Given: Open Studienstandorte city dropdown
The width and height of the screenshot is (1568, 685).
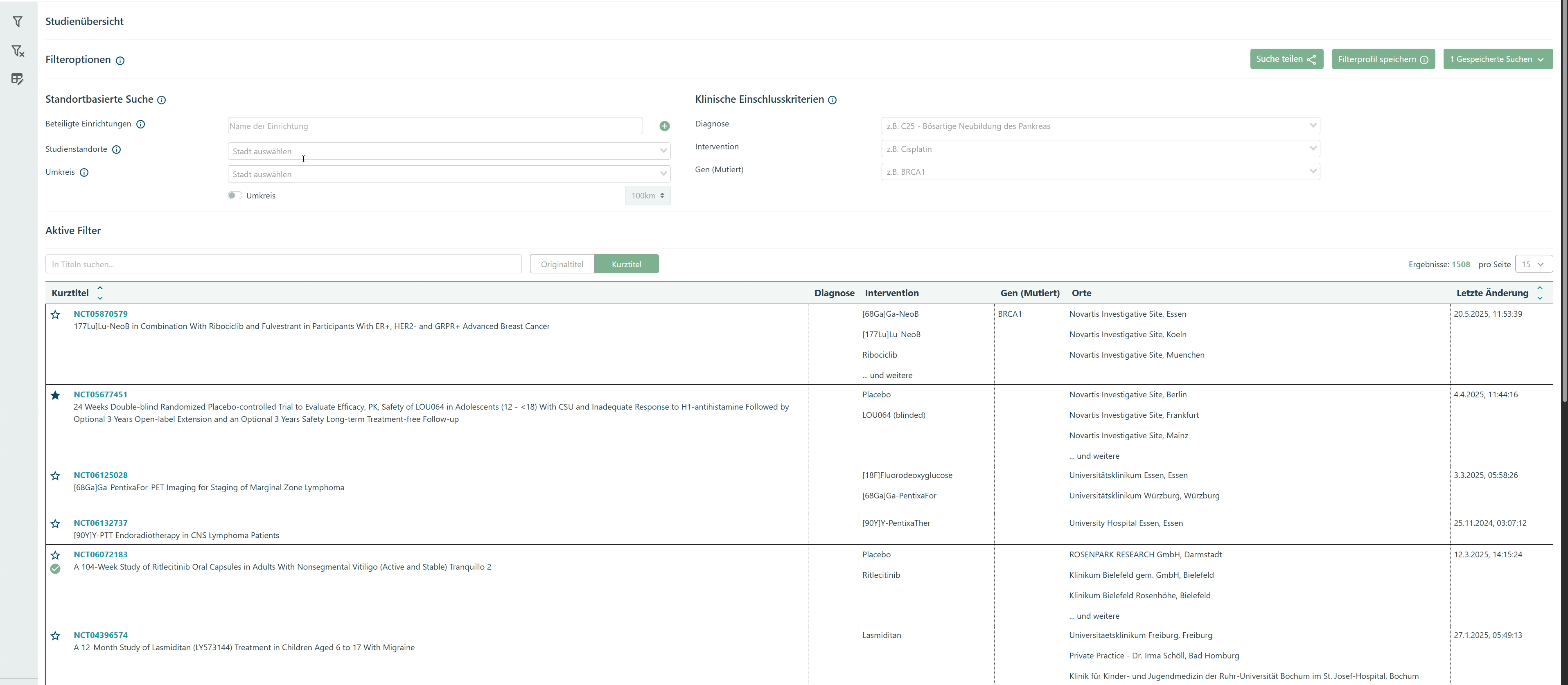Looking at the screenshot, I should click(449, 151).
